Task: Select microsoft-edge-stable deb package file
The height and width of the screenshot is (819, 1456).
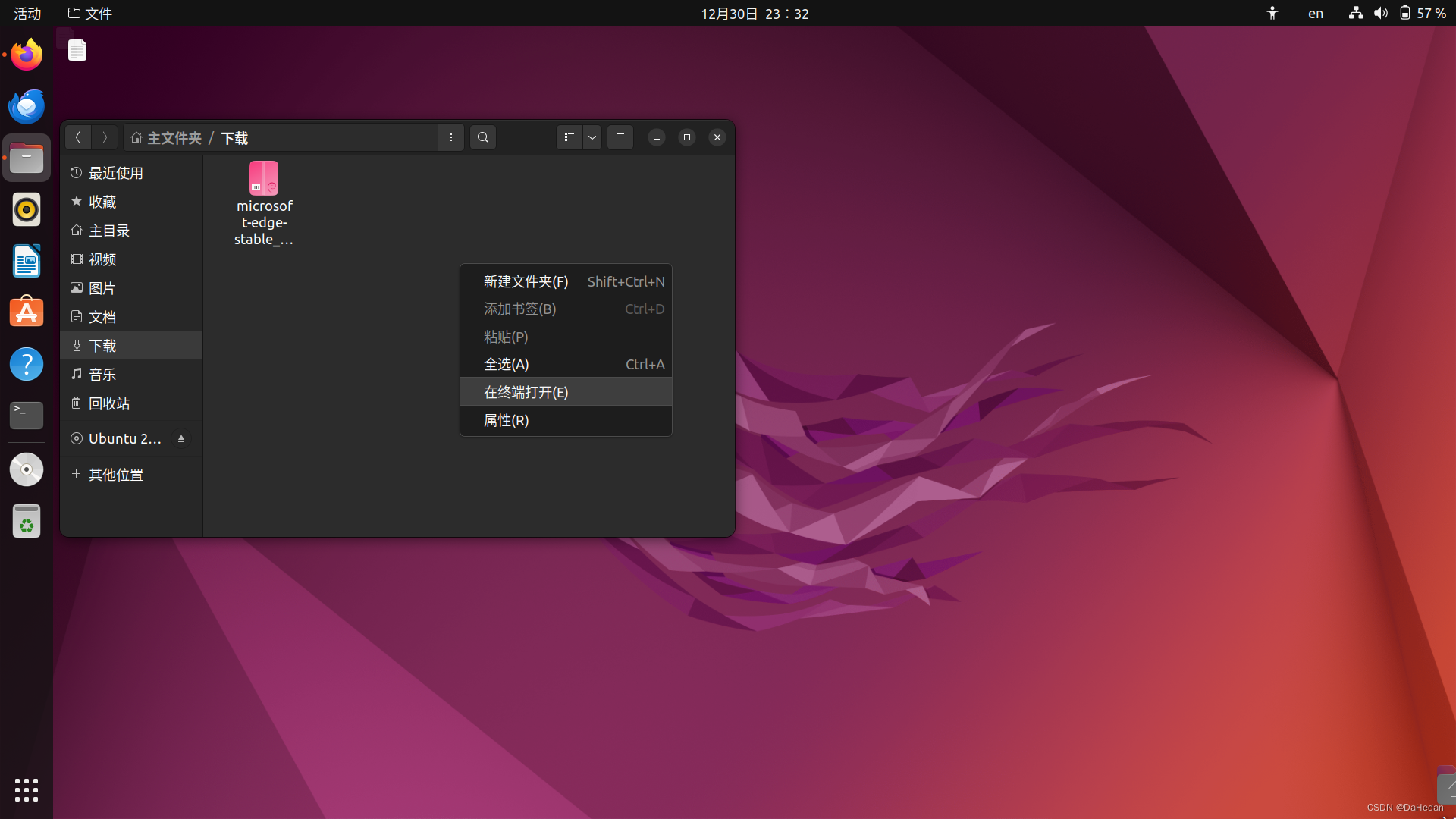Action: point(264,179)
